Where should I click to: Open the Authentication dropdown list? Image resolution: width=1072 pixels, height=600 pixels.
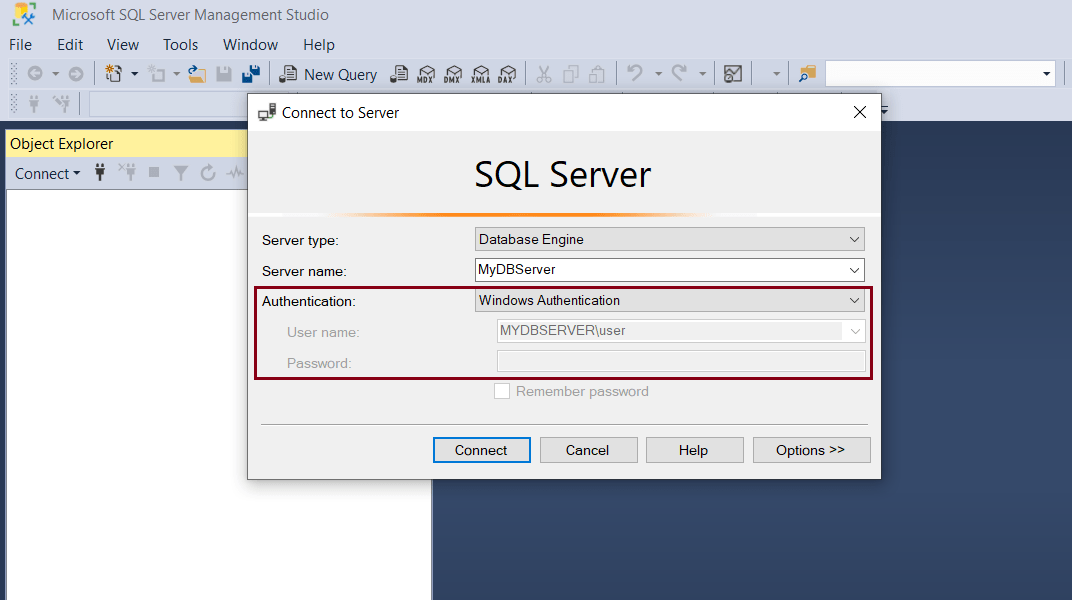[854, 301]
